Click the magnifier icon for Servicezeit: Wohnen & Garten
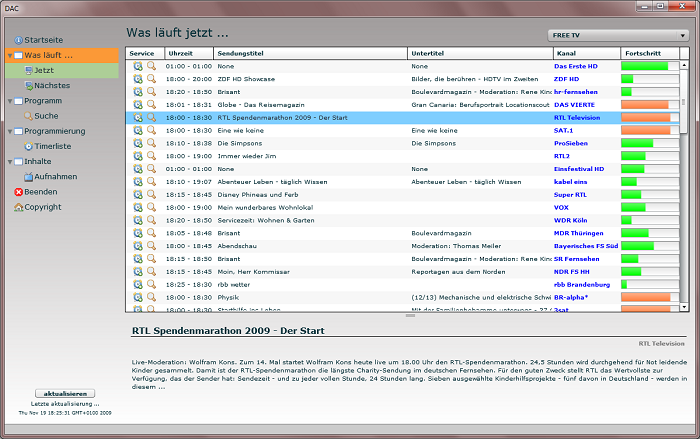Viewport: 700px width, 439px height. click(152, 220)
